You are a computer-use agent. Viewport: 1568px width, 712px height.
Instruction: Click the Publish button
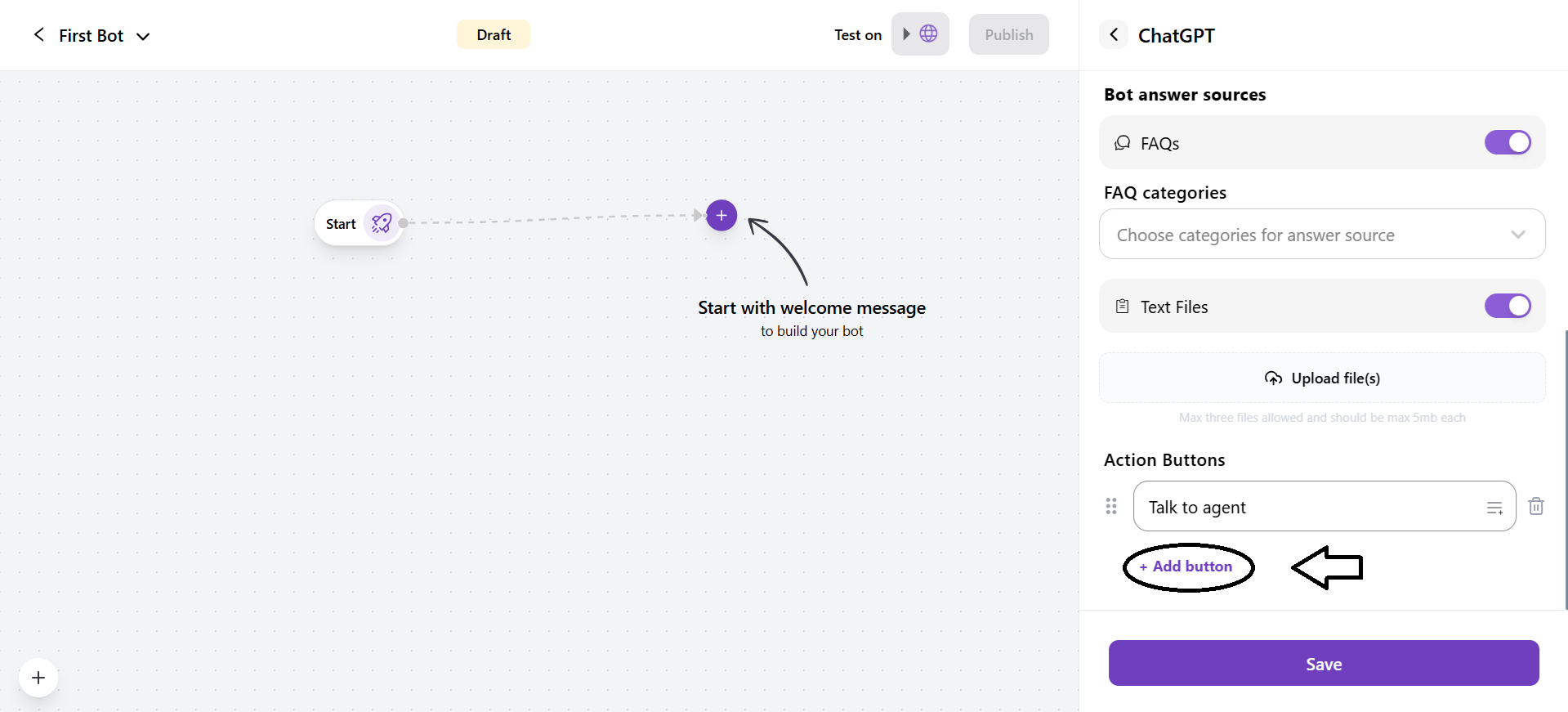[x=1008, y=35]
